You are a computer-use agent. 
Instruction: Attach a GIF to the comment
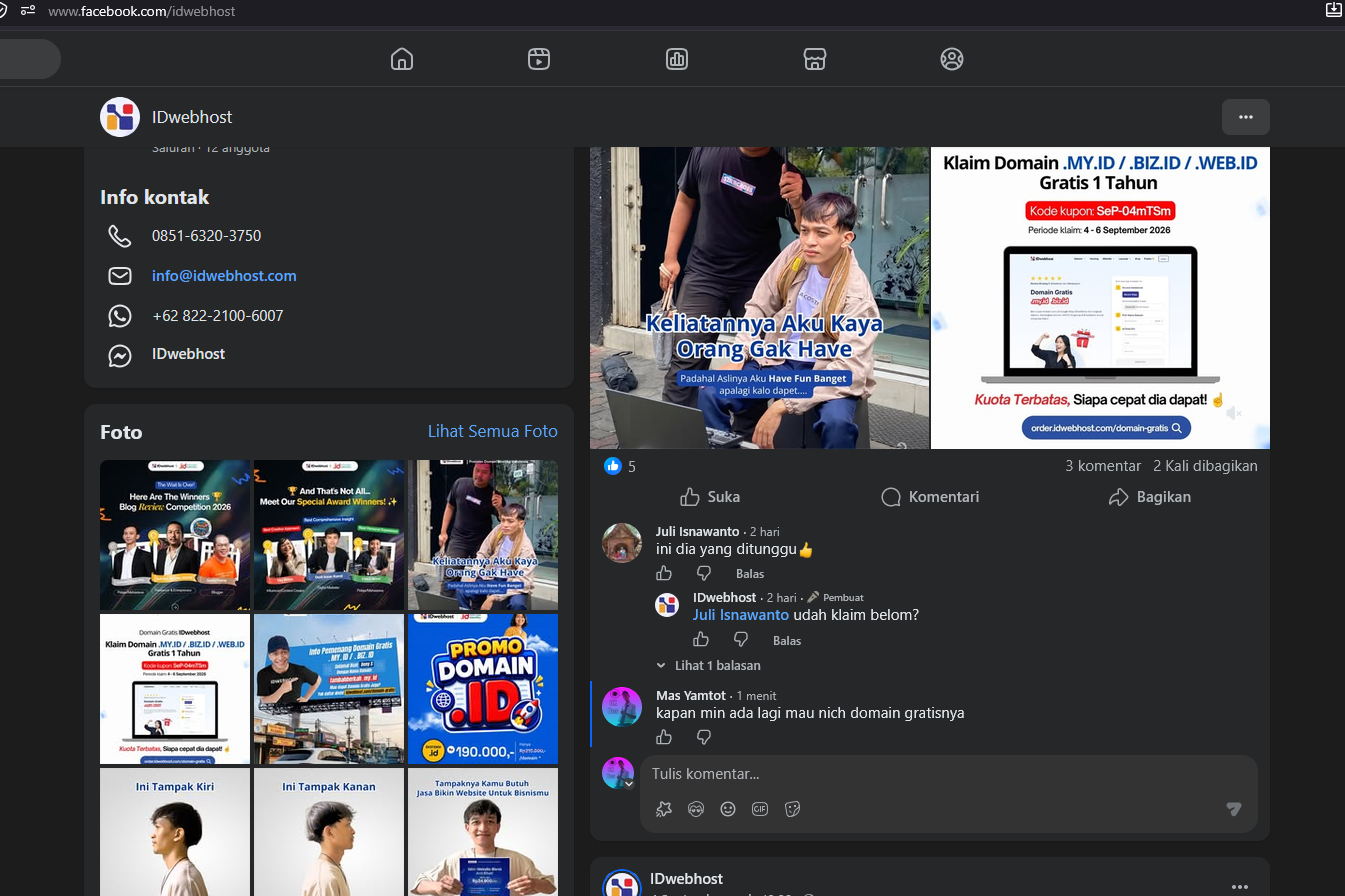760,808
